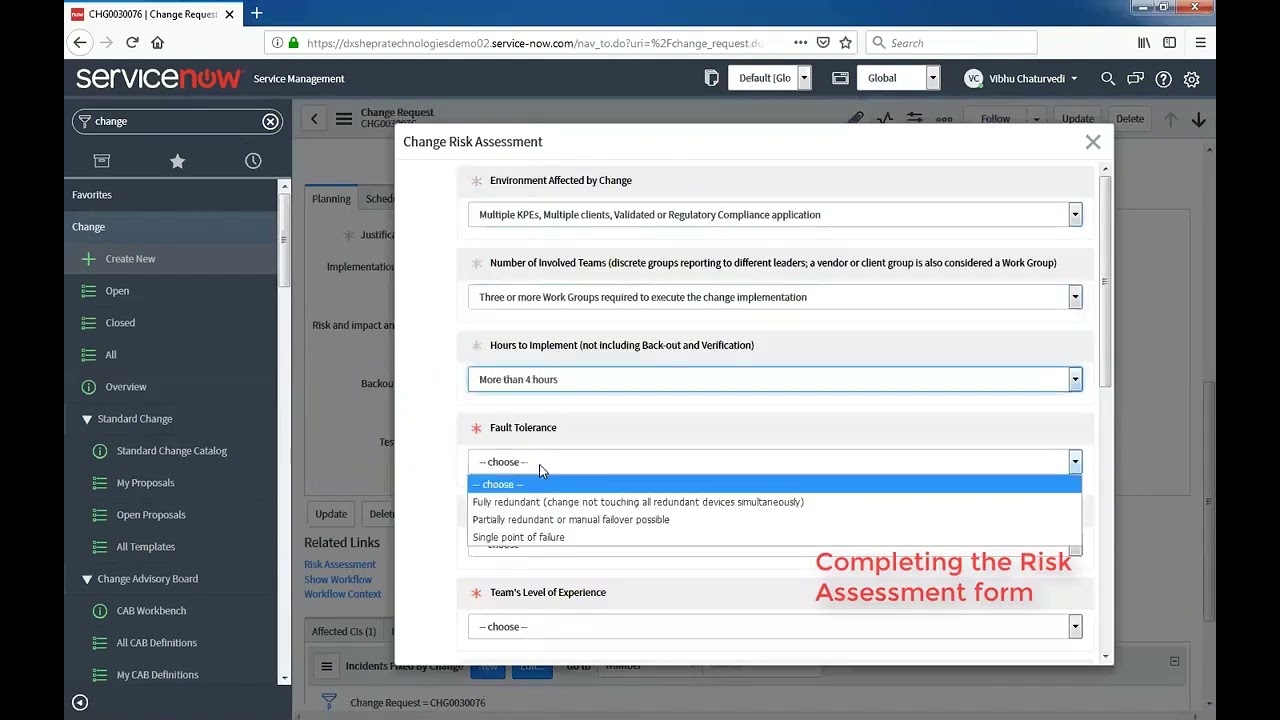Open the Incidents list hamburger menu
This screenshot has width=1280, height=720.
(x=326, y=666)
